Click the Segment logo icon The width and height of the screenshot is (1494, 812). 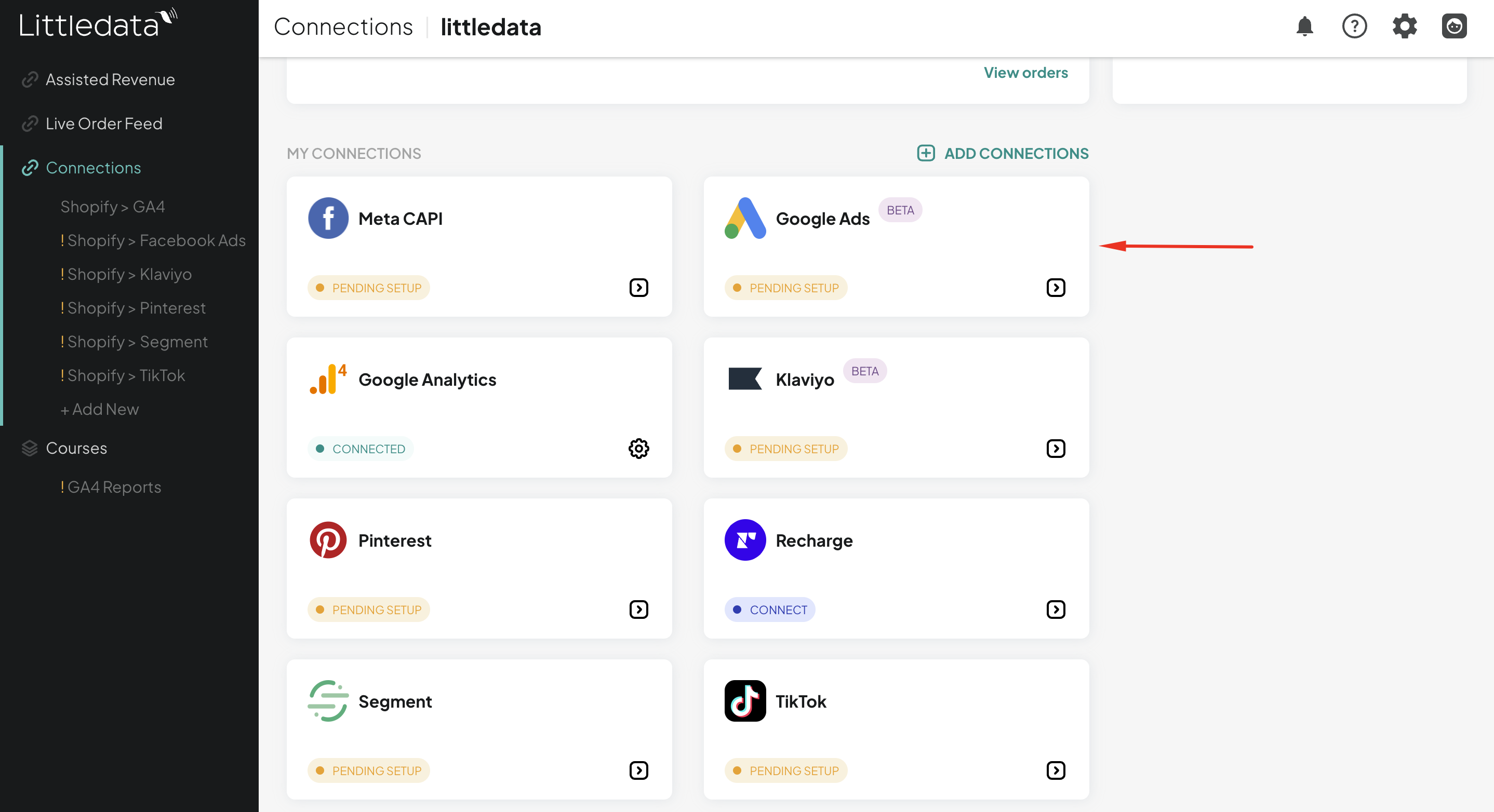pyautogui.click(x=328, y=701)
